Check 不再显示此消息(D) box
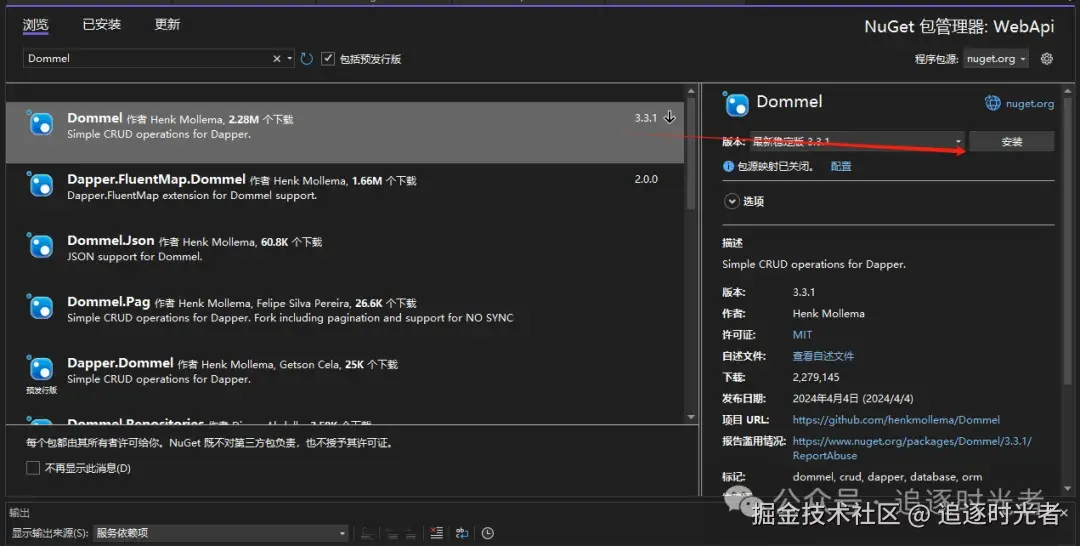 point(32,468)
